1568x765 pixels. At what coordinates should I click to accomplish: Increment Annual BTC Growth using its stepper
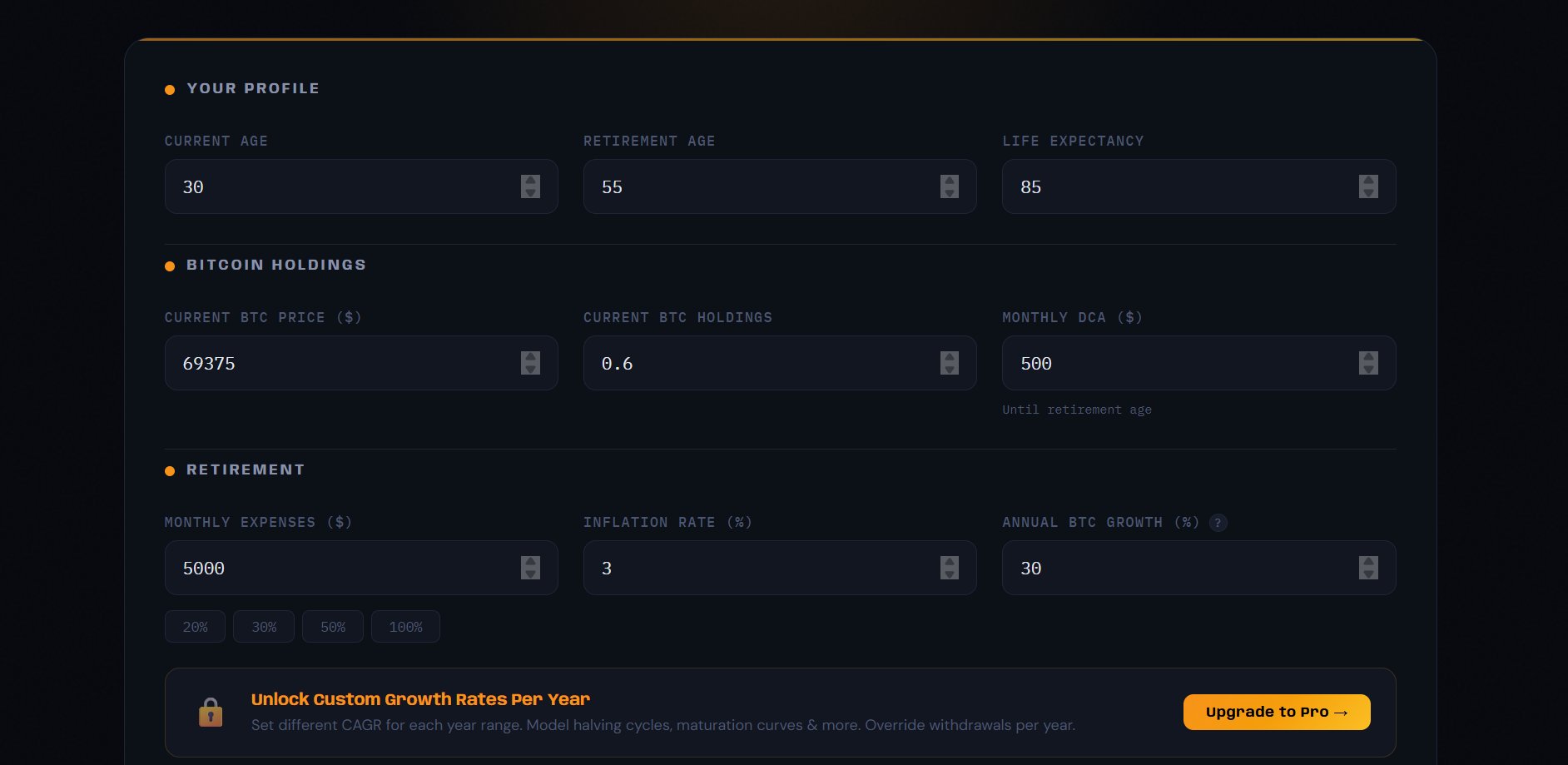(x=1368, y=563)
